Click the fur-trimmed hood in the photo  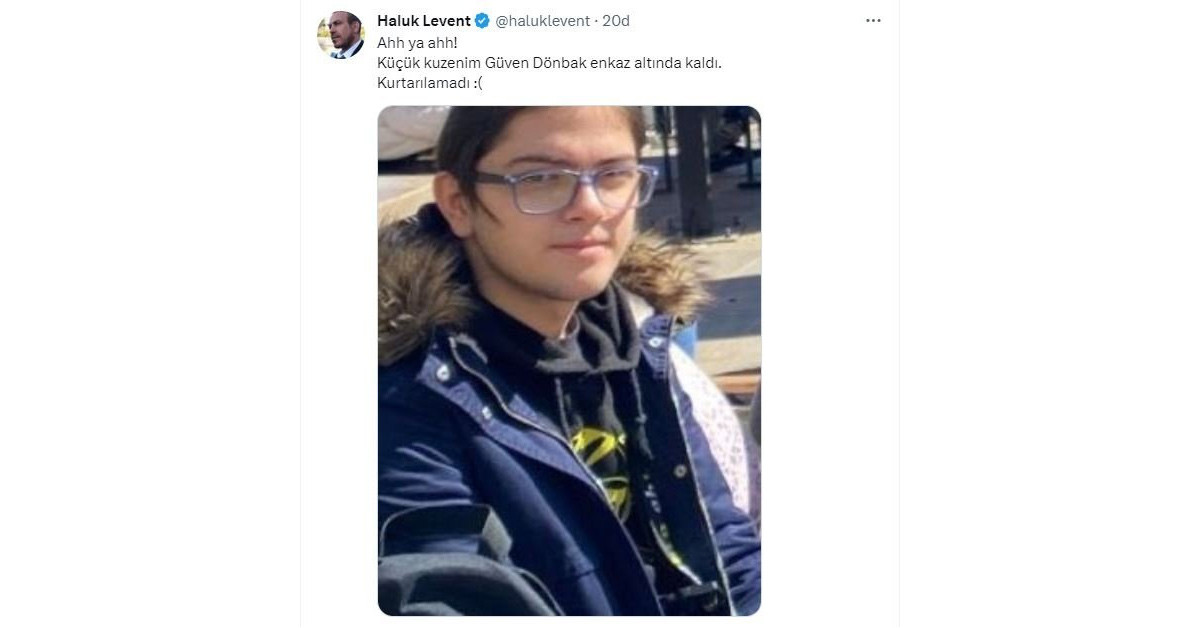coord(420,290)
